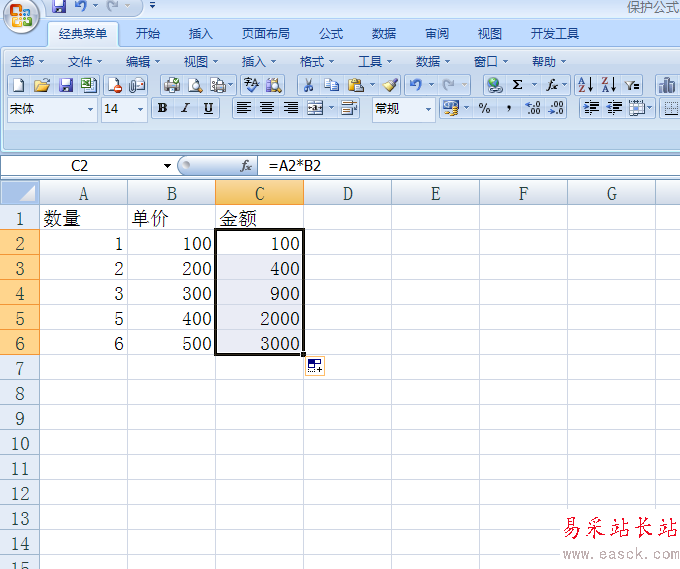Switch to the 页面布局 ribbon tab
Viewport: 680px width, 569px height.
265,34
